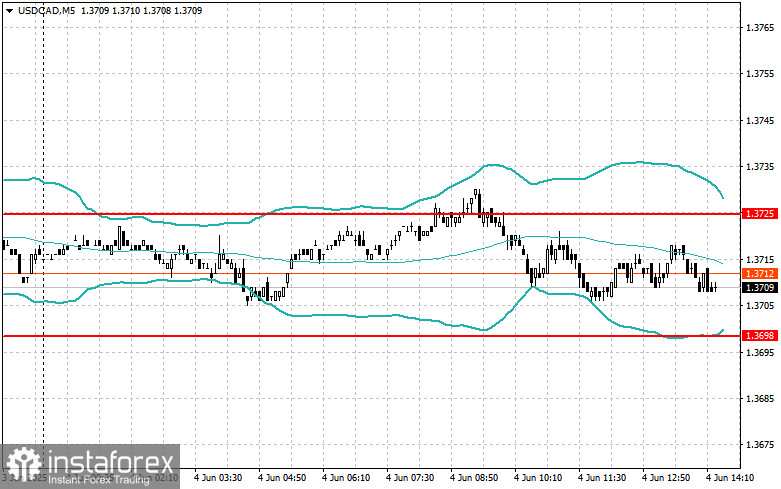
Task: Click the 1.3685 price axis value
Action: point(760,399)
